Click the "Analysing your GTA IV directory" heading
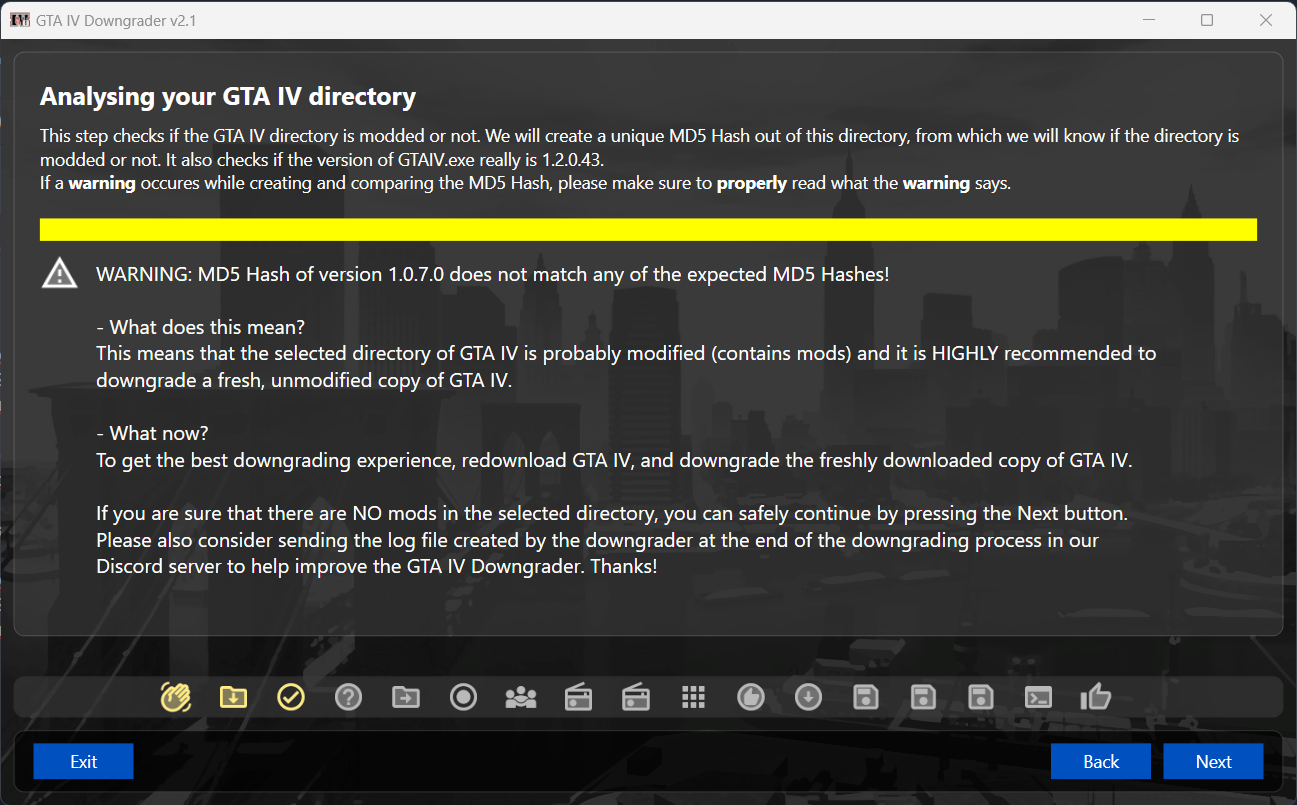Image resolution: width=1297 pixels, height=805 pixels. [x=228, y=97]
